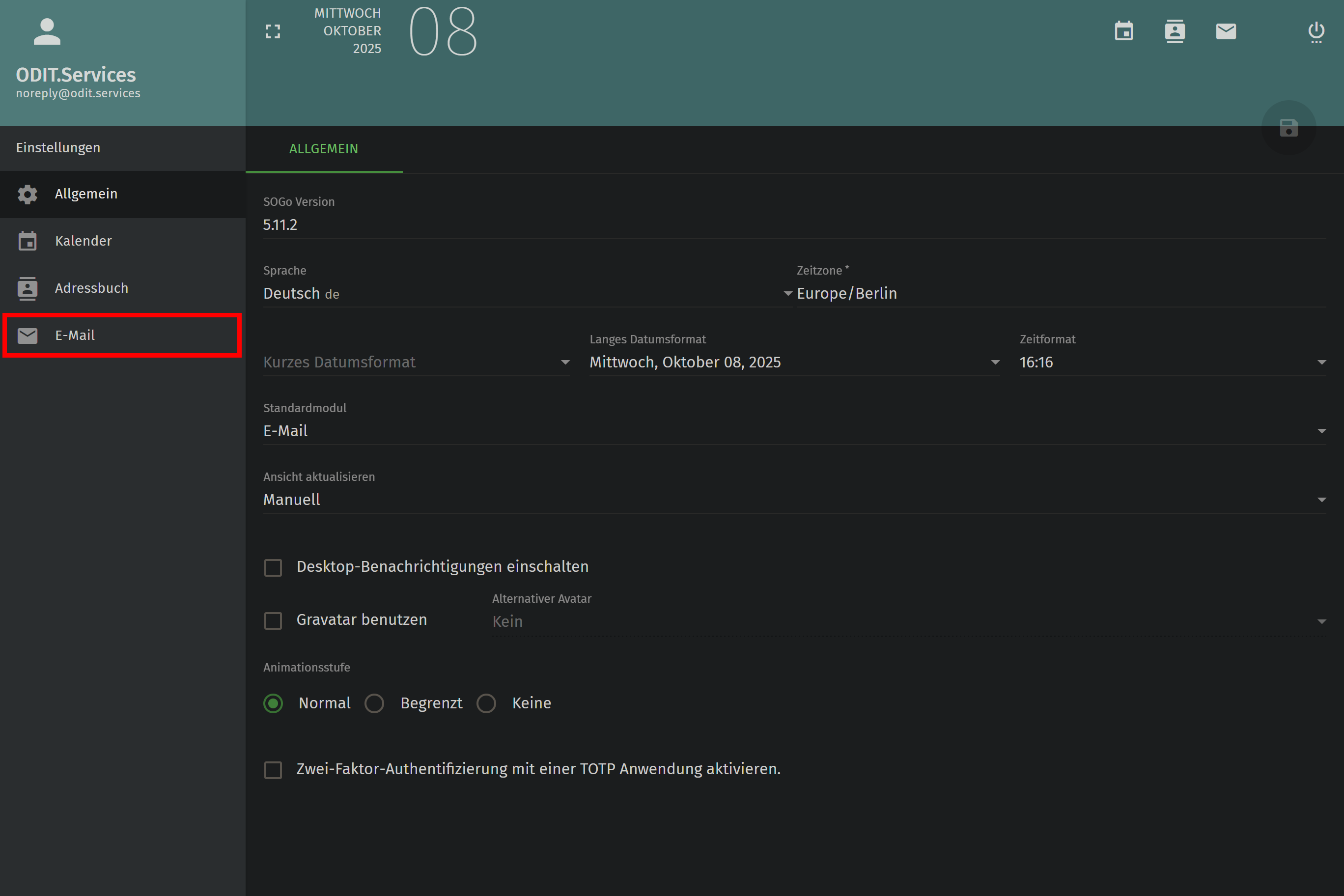Open the mail icon in top bar
Viewport: 1344px width, 896px height.
[x=1226, y=31]
